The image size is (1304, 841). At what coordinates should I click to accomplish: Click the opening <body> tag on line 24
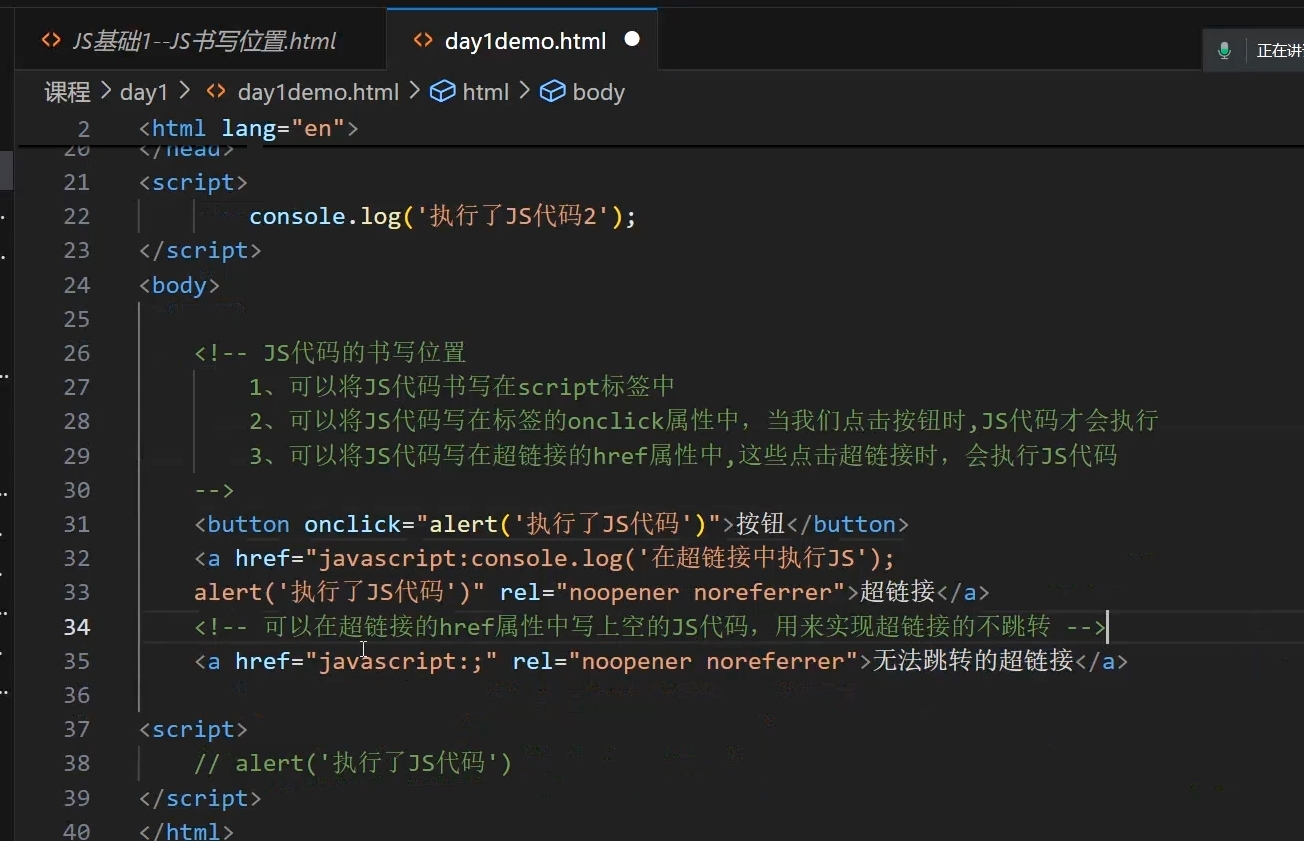tap(179, 285)
